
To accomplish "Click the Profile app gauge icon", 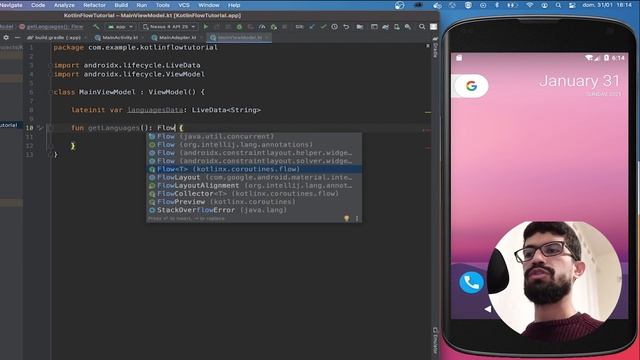I will [262, 27].
